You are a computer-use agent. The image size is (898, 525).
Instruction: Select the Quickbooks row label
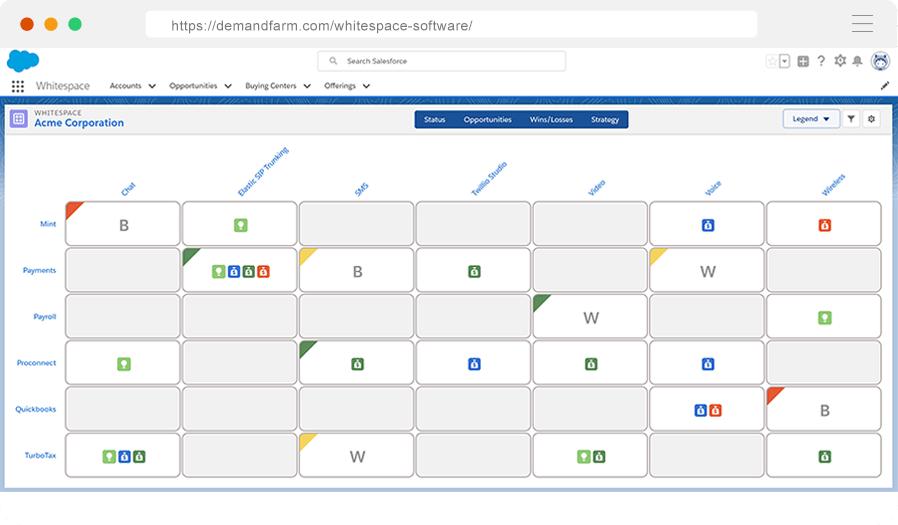pyautogui.click(x=36, y=409)
